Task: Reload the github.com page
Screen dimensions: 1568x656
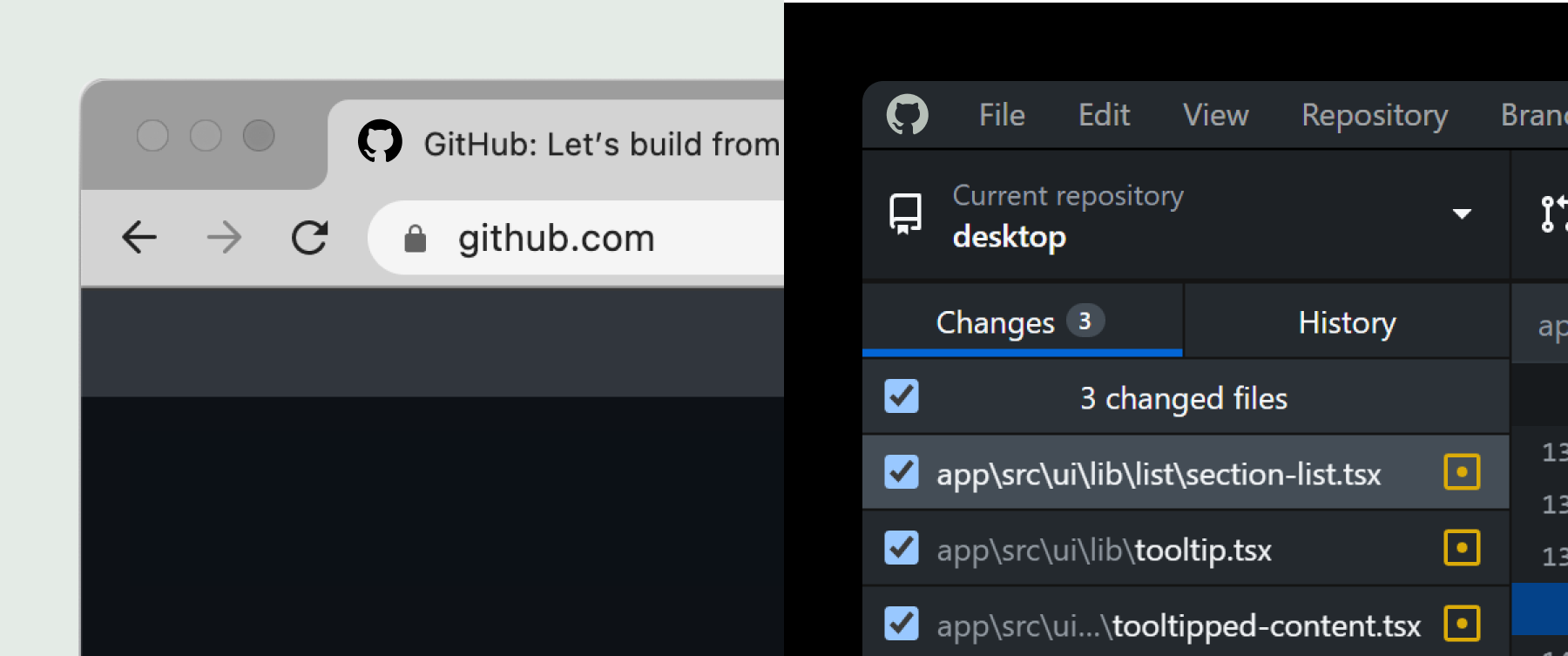Action: (309, 237)
